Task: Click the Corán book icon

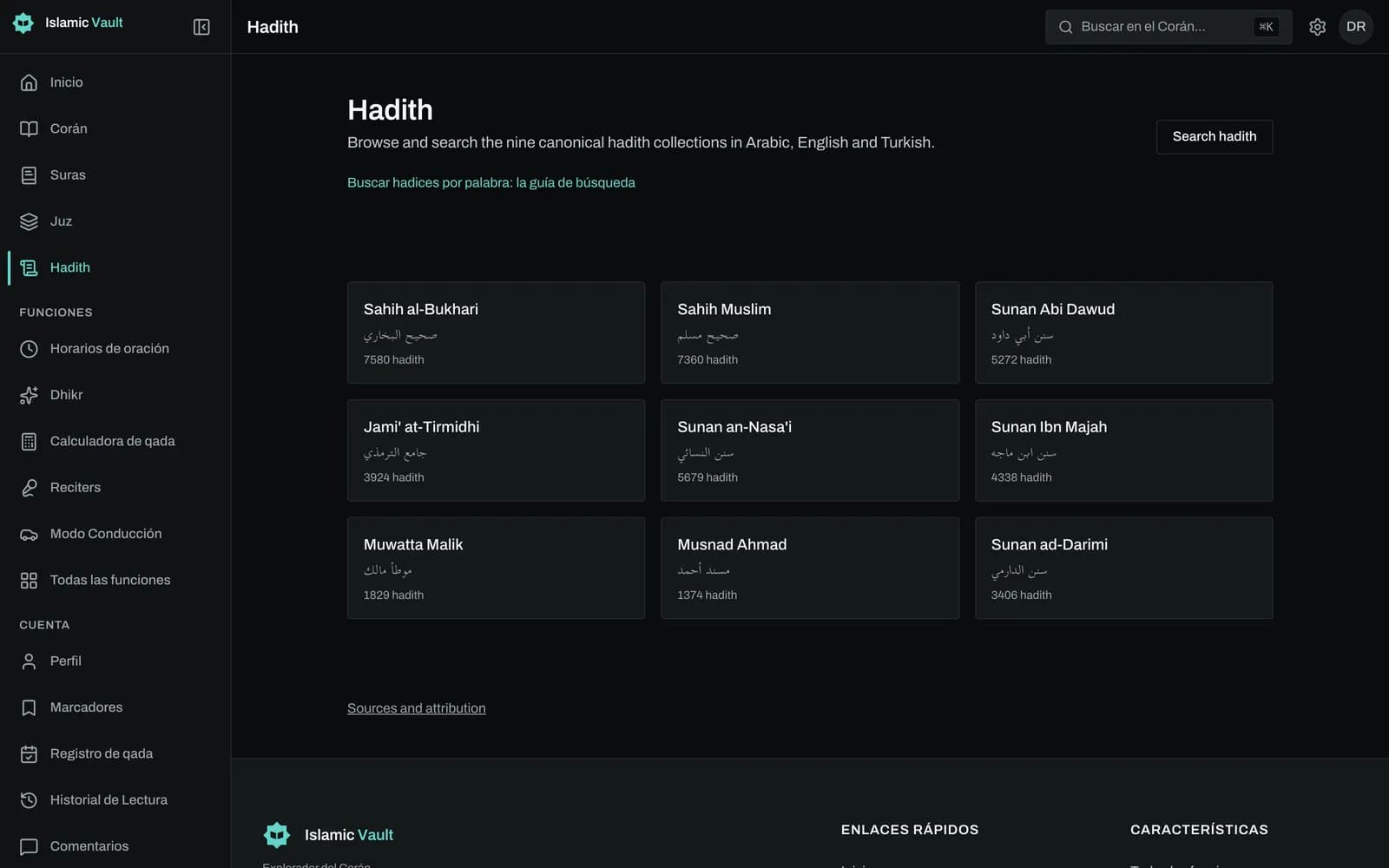Action: coord(29,128)
